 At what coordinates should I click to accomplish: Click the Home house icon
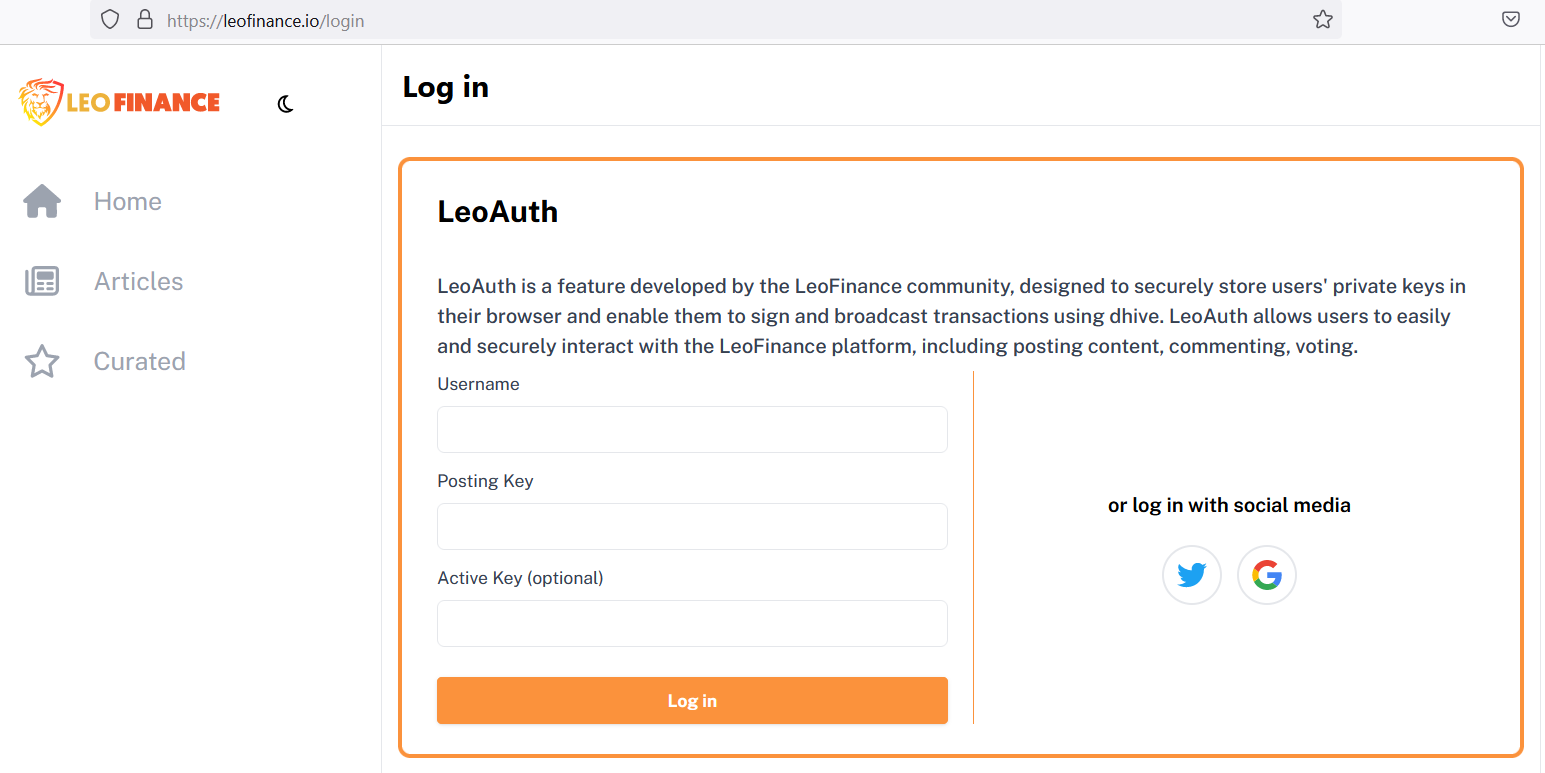click(42, 201)
